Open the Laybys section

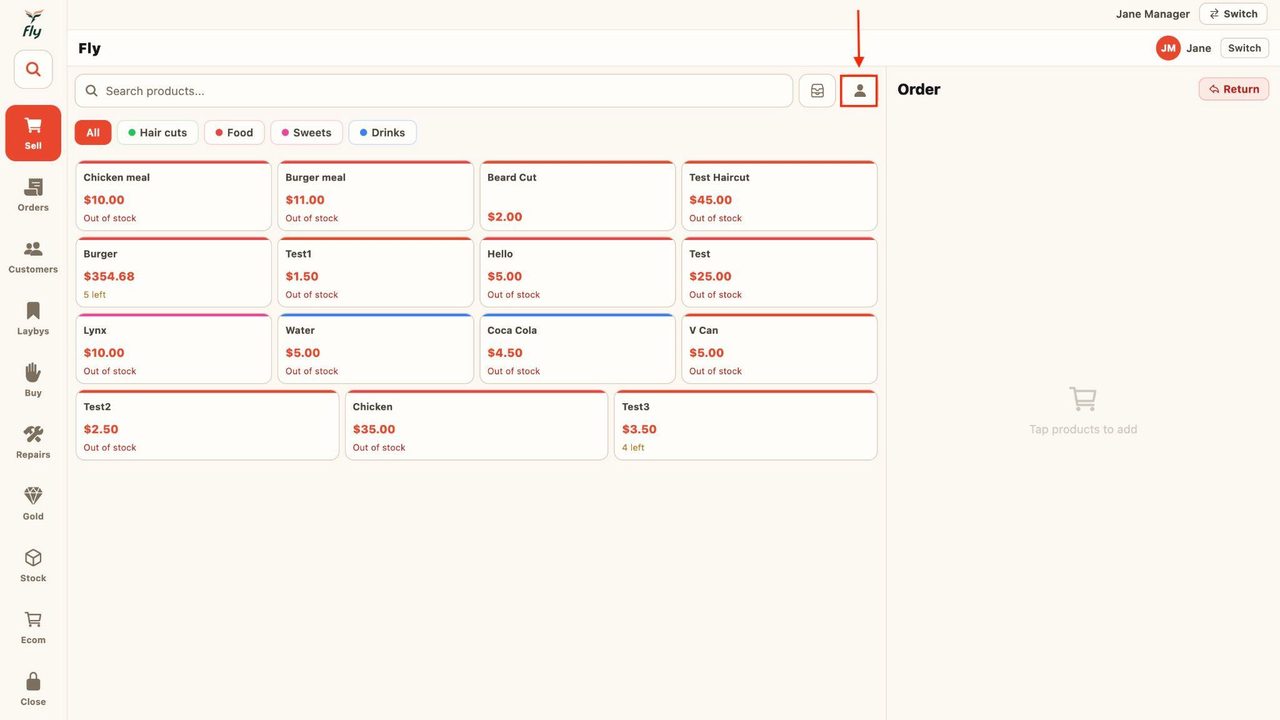point(33,319)
